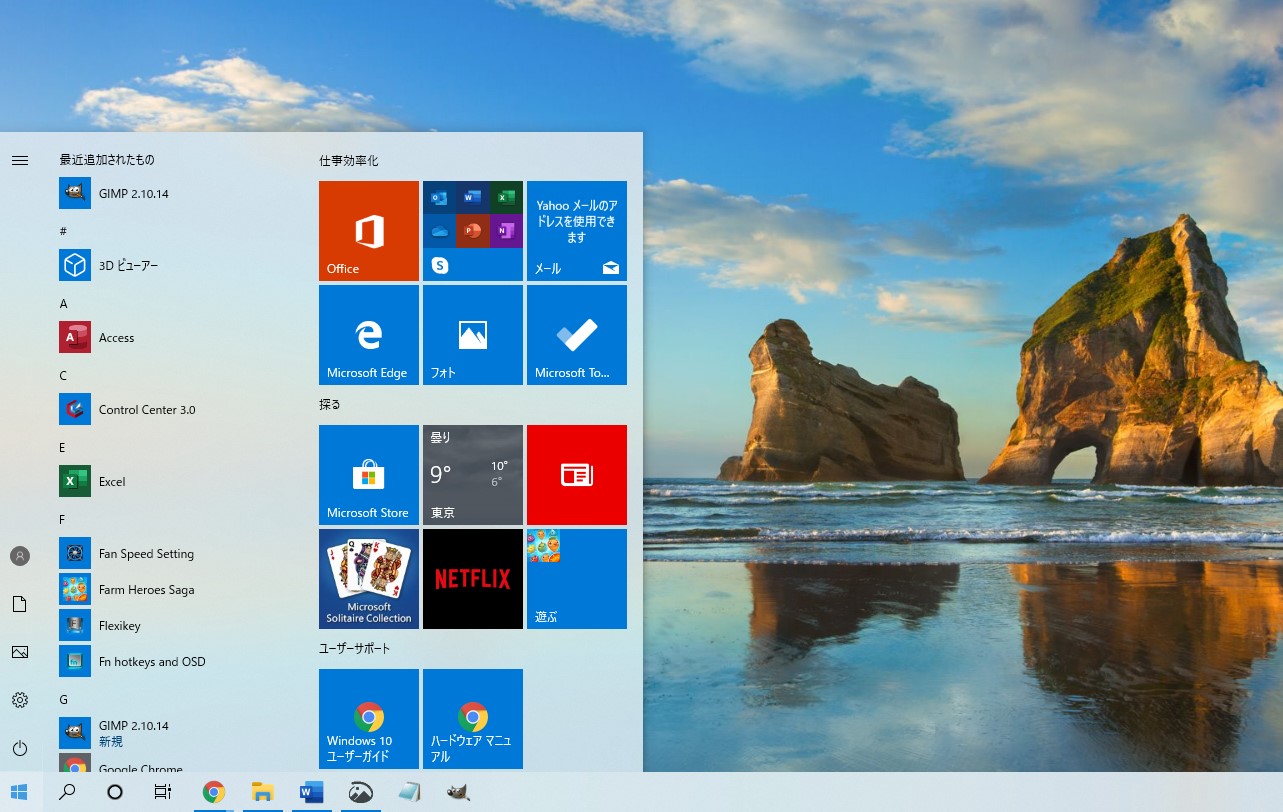Viewport: 1283px width, 812px height.
Task: Open the Power options button
Action: 20,748
